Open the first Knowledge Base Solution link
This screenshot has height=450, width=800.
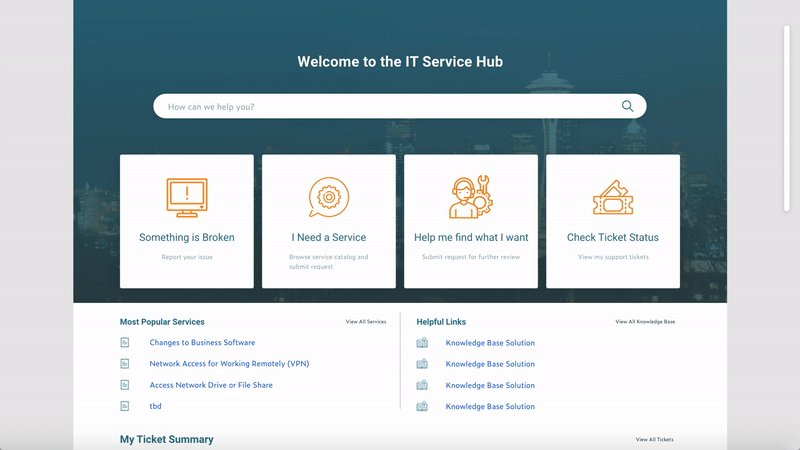[x=490, y=343]
